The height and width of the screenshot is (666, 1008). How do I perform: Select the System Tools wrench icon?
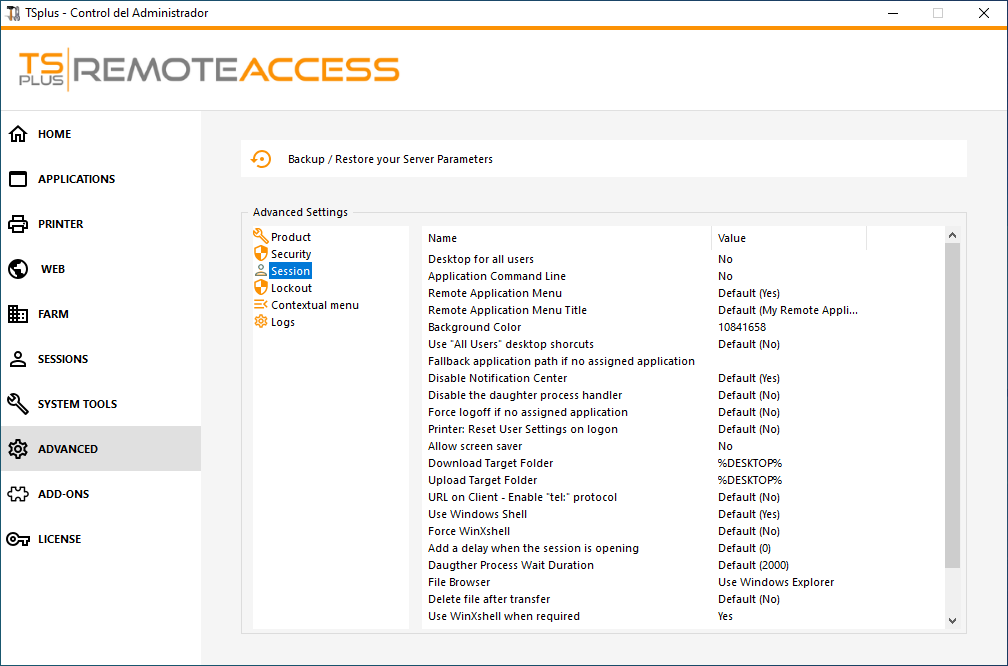pos(18,404)
